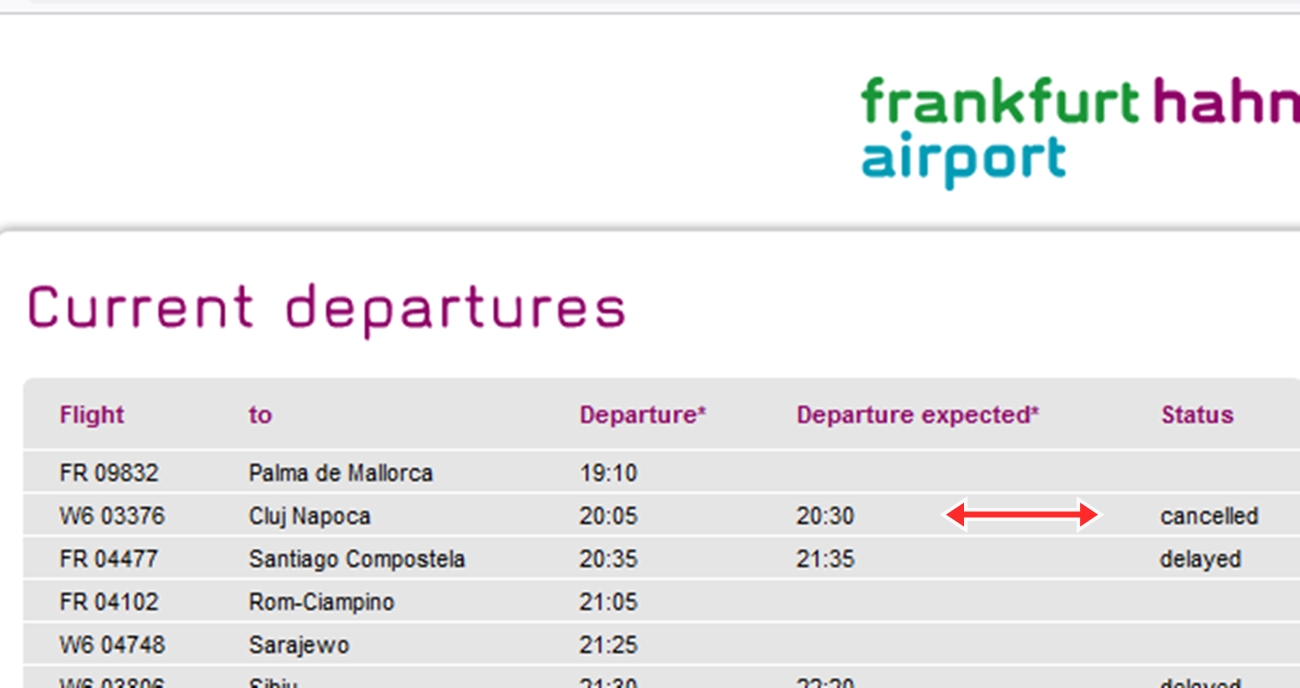Click flight number W6 04748

(x=112, y=645)
